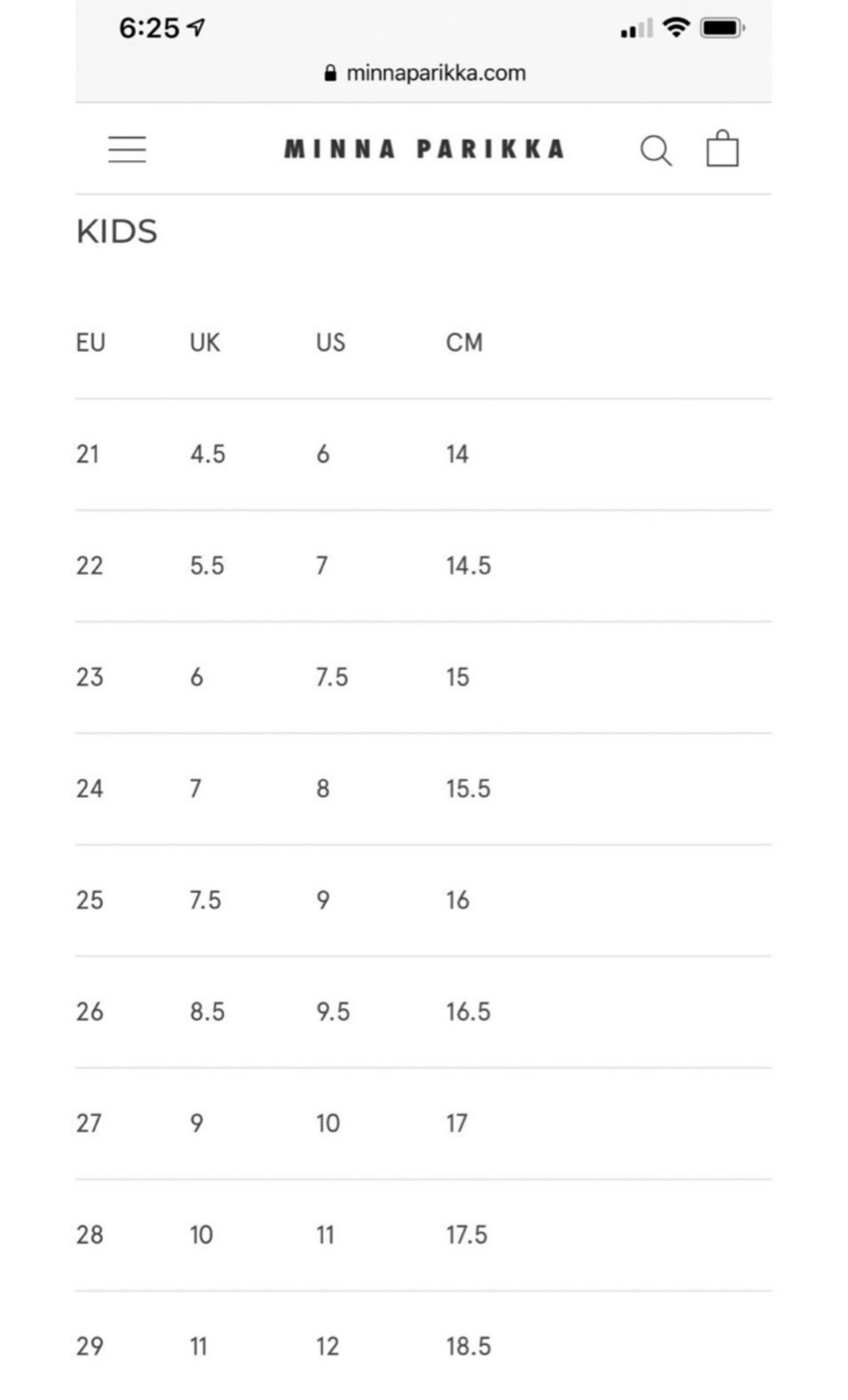Select the UK column header
Screen dimensions: 848x1400
coord(205,342)
